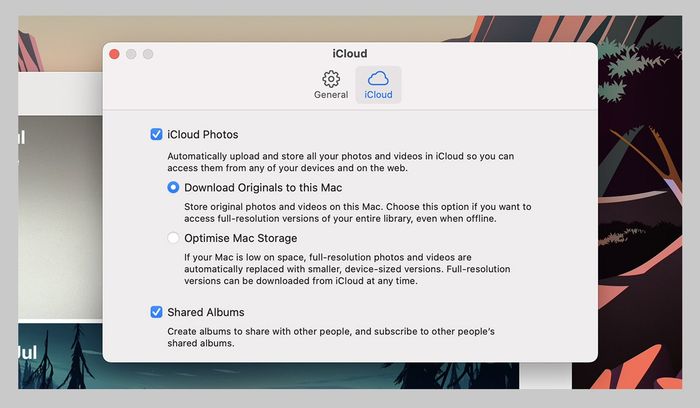Disable the iCloud Photos checkbox
Screen dimensions: 700x408
[x=156, y=134]
